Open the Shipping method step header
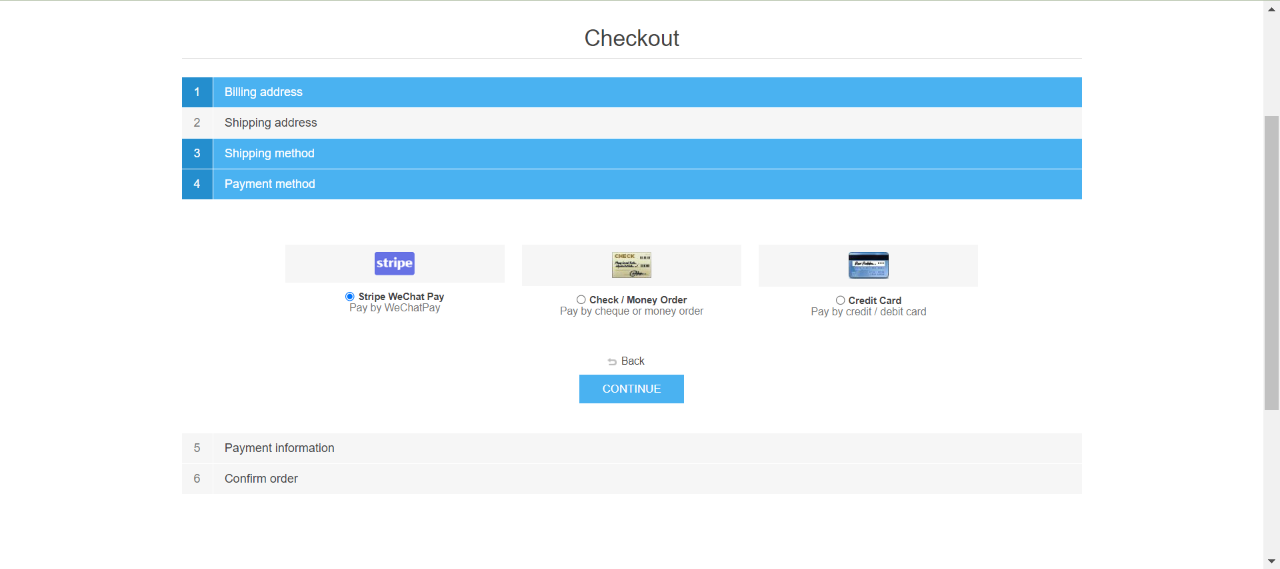This screenshot has height=569, width=1280. click(x=269, y=154)
